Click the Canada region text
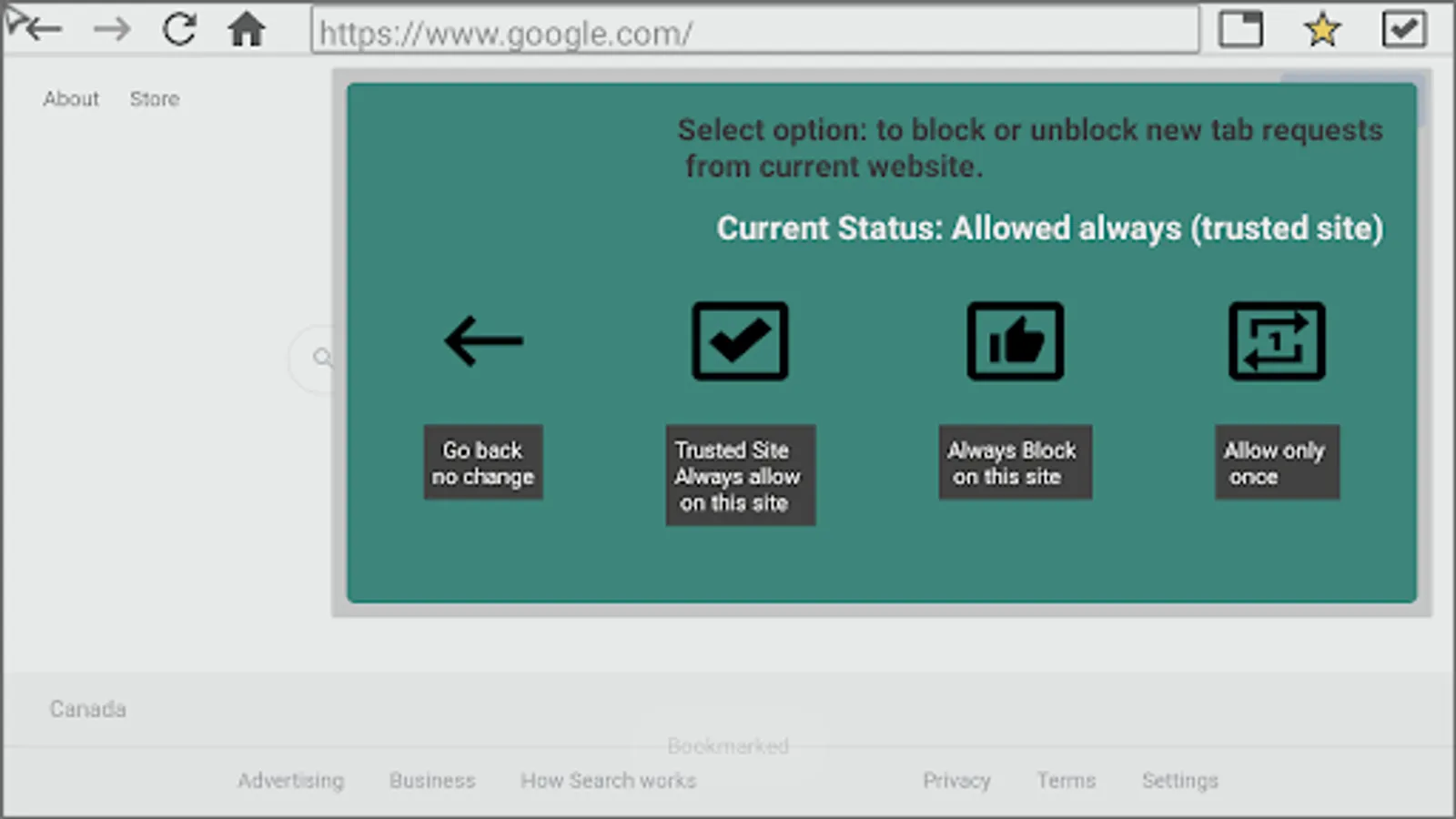 [87, 709]
